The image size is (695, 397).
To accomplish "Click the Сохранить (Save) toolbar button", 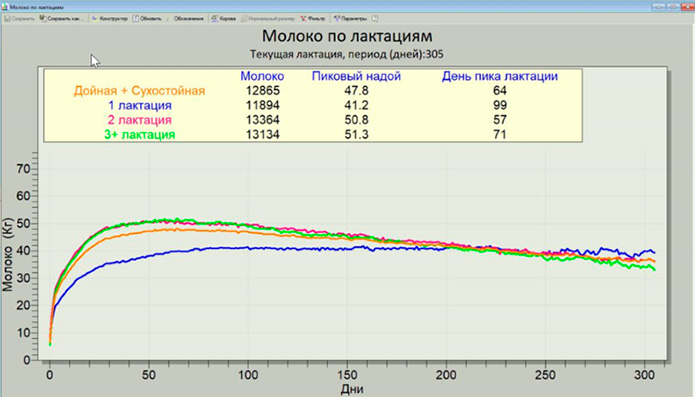I will (20, 19).
